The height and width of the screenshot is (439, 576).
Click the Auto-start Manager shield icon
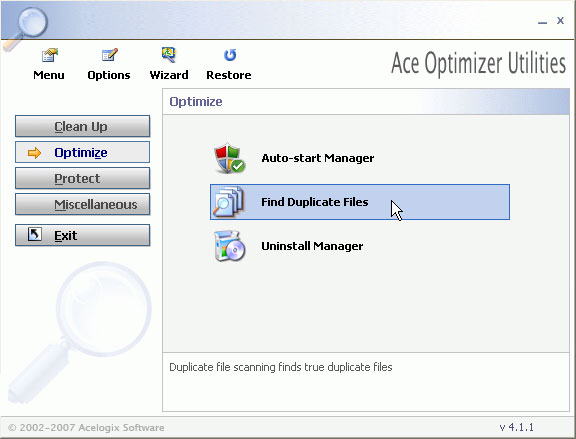[230, 158]
